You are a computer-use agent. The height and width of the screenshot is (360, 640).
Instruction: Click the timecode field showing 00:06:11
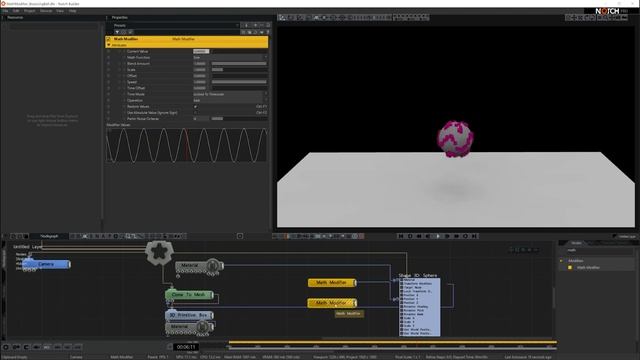(186, 347)
